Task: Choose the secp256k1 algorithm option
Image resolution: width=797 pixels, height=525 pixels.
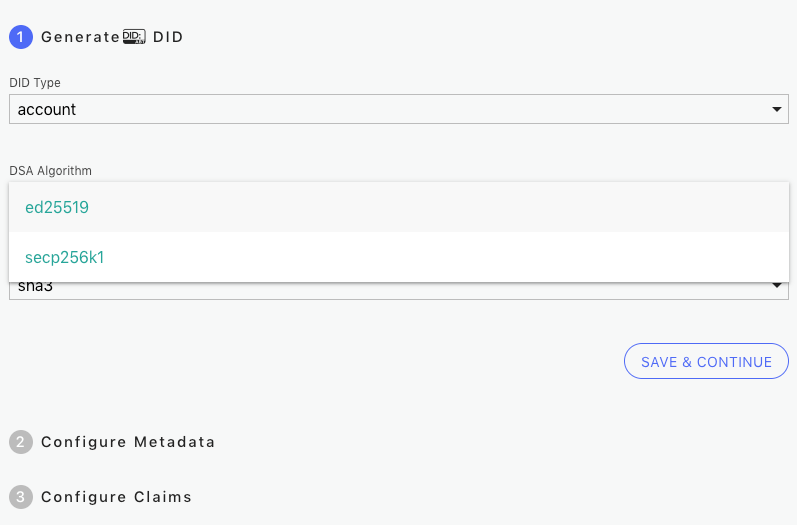Action: tap(399, 257)
